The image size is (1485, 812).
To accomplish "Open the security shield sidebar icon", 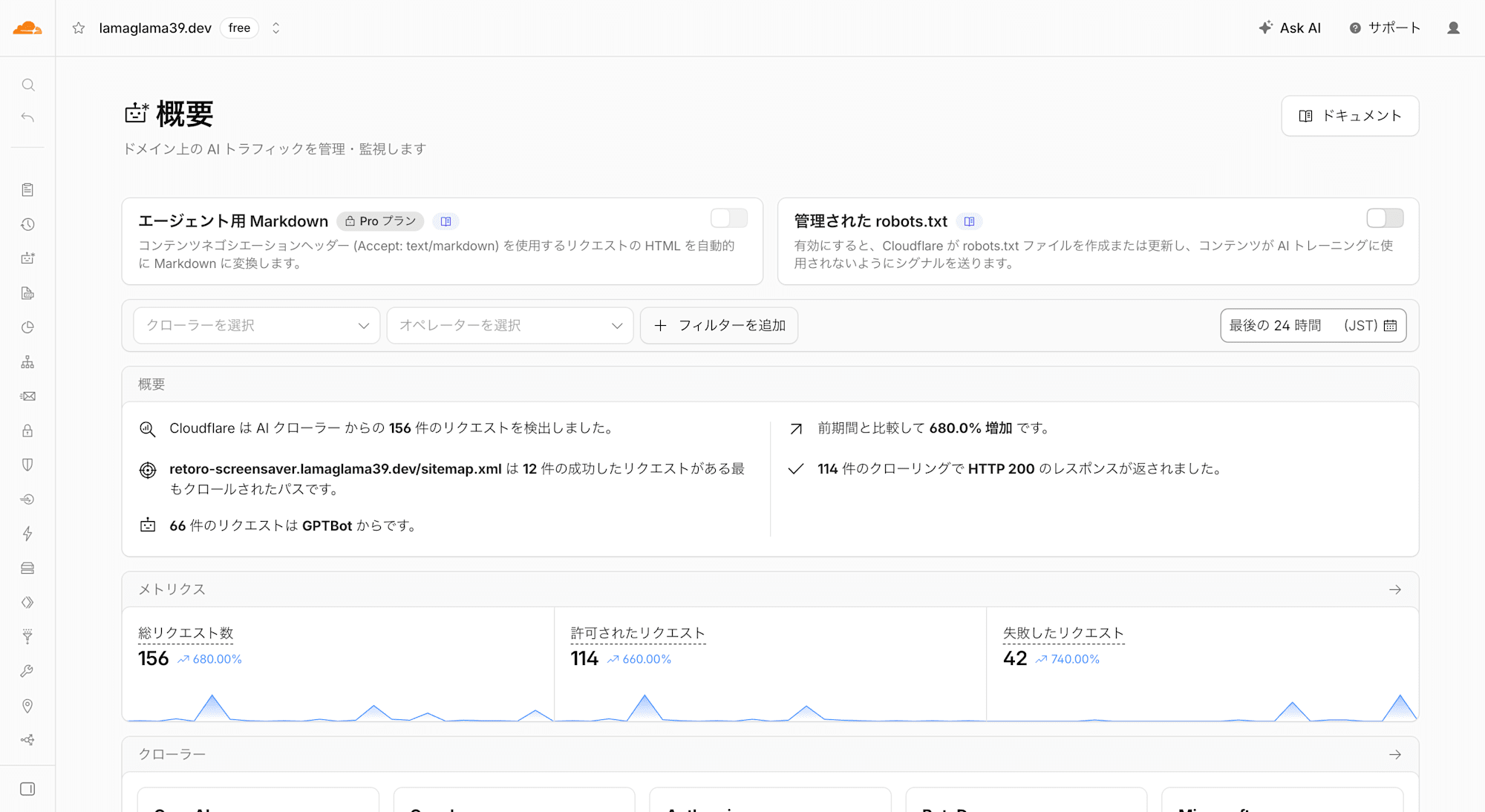I will click(x=27, y=465).
